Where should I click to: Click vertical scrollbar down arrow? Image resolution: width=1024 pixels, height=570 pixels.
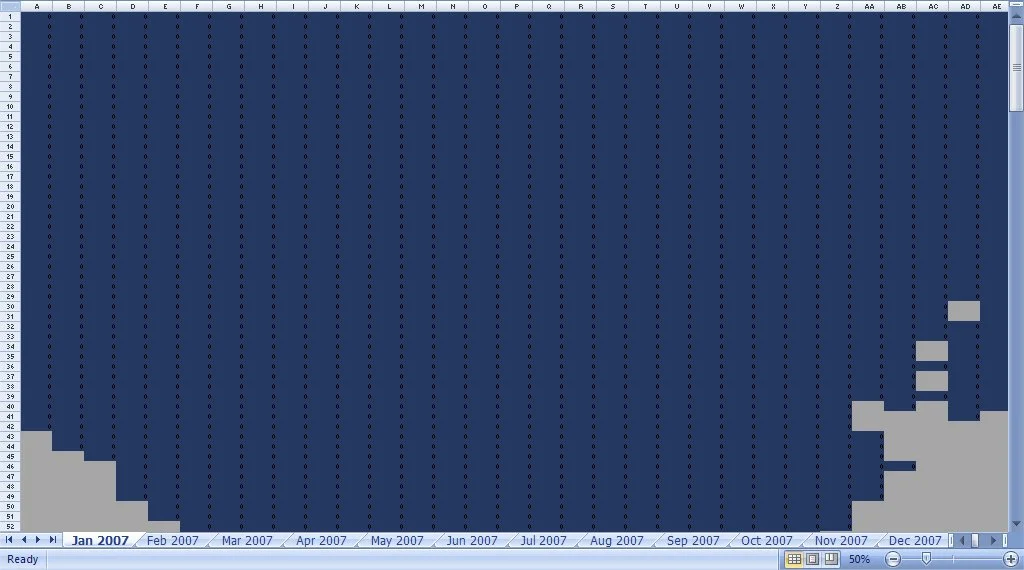coord(1016,524)
